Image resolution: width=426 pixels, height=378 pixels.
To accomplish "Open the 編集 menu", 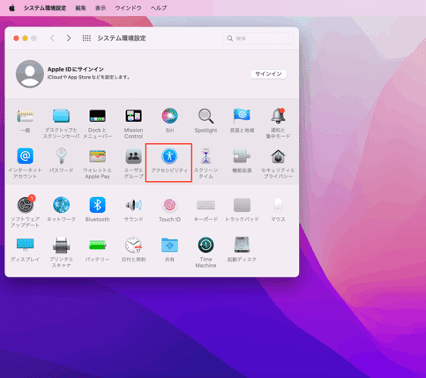I will pos(81,8).
